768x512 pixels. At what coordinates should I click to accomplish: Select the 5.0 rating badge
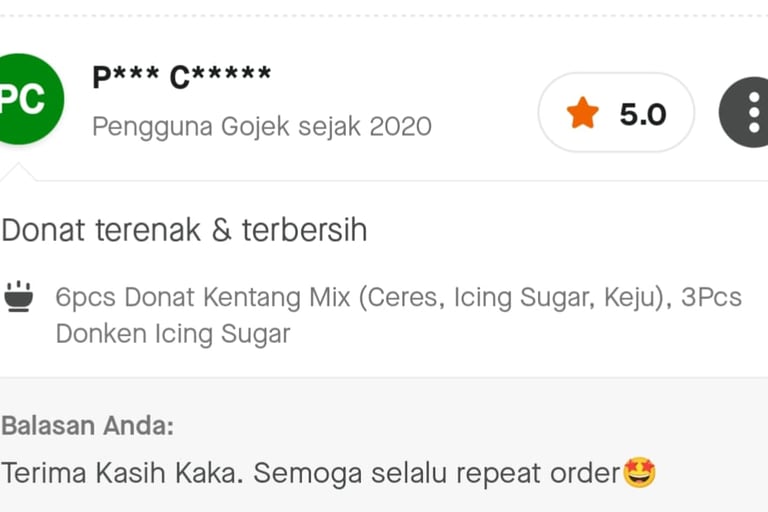pyautogui.click(x=616, y=113)
